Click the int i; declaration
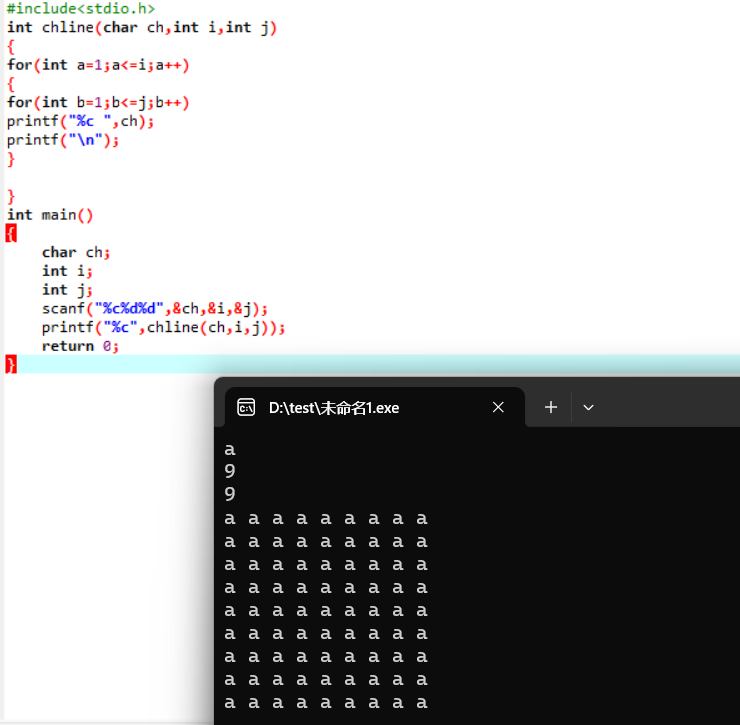The height and width of the screenshot is (725, 740). coord(67,271)
